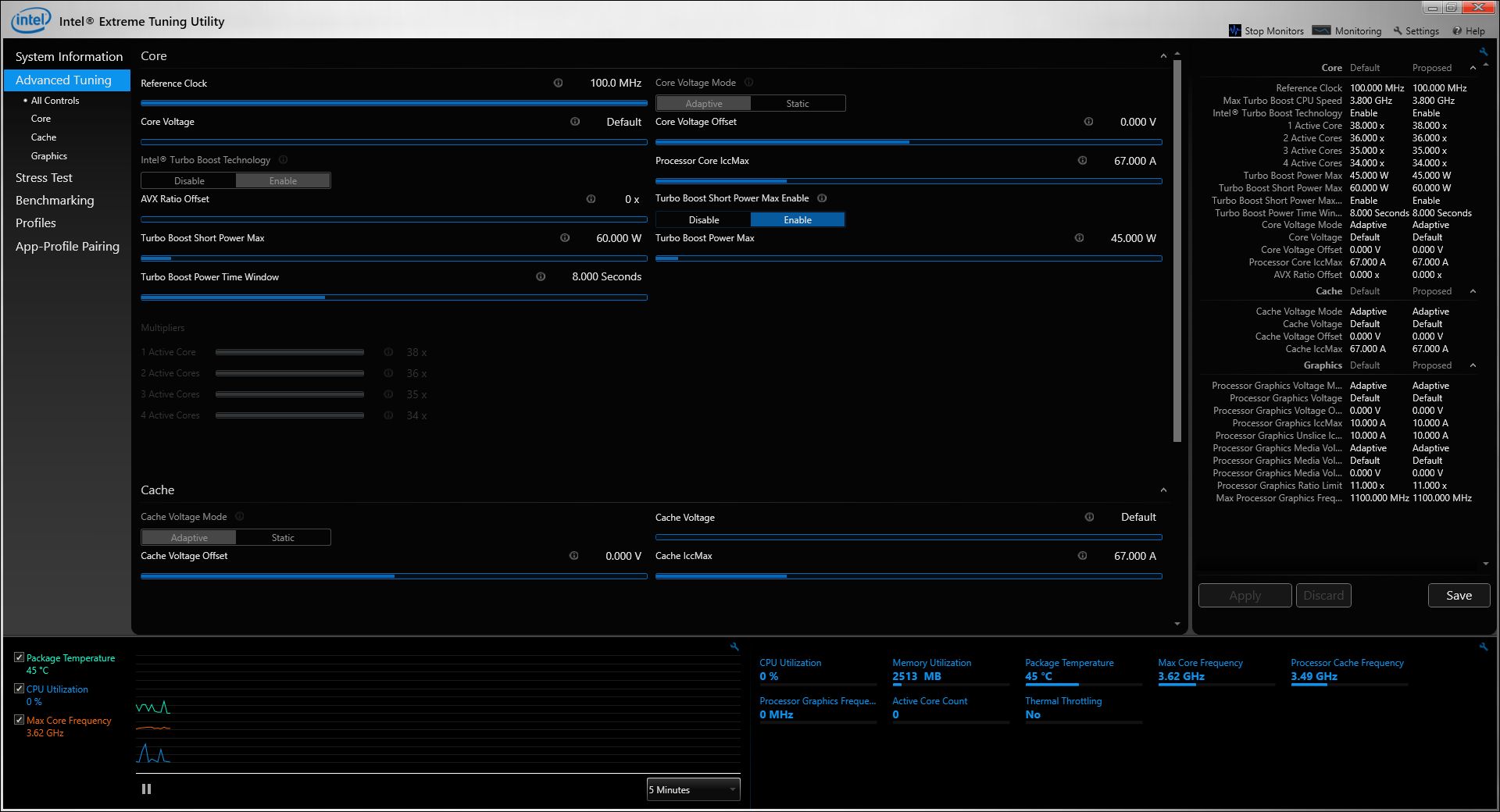The width and height of the screenshot is (1500, 812).
Task: Show info for Turbo Boost Power Time Window
Action: click(541, 277)
